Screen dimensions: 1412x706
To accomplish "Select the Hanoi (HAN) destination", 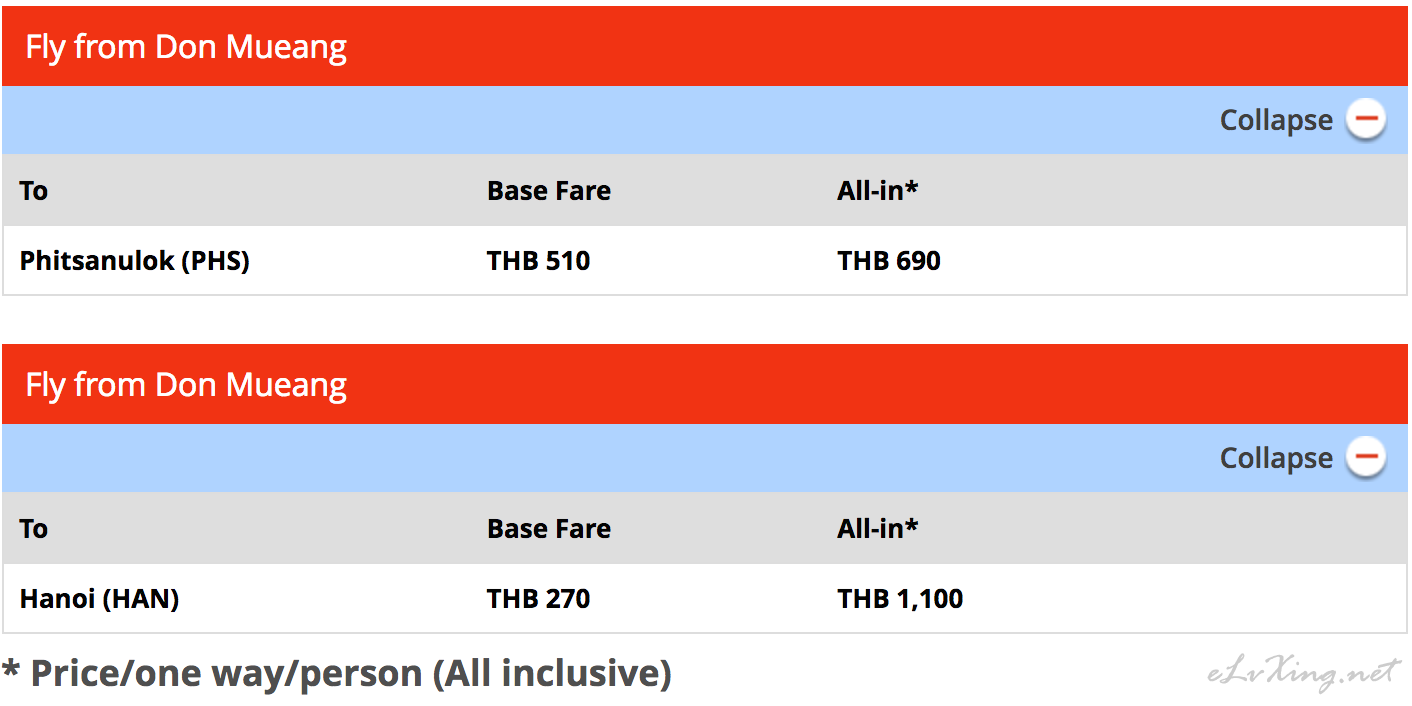I will [100, 599].
